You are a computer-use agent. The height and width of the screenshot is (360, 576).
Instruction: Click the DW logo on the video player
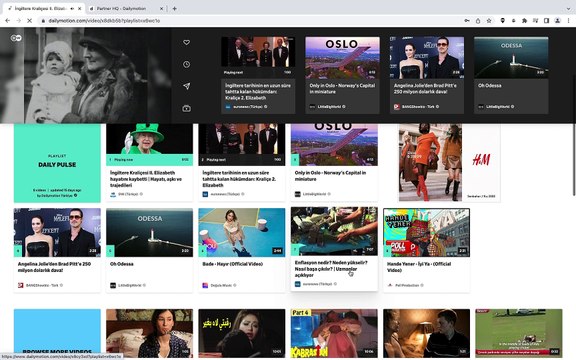tap(16, 38)
